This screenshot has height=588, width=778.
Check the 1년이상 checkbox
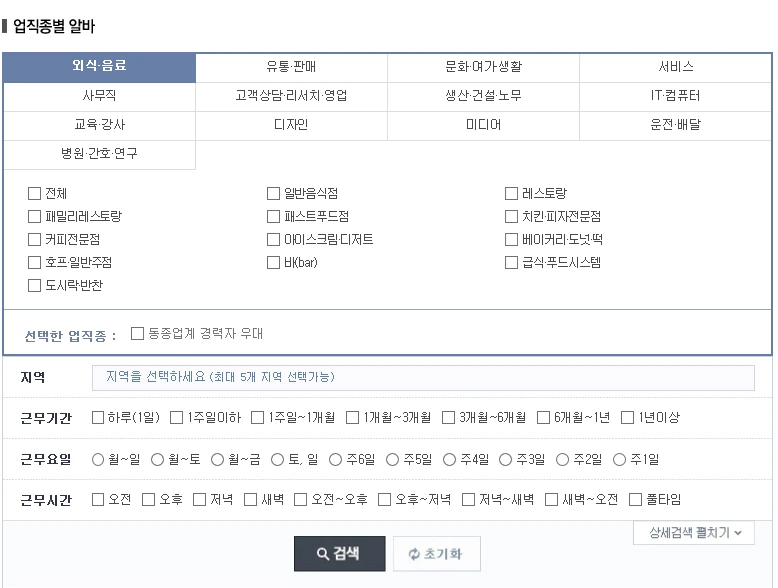coord(628,418)
